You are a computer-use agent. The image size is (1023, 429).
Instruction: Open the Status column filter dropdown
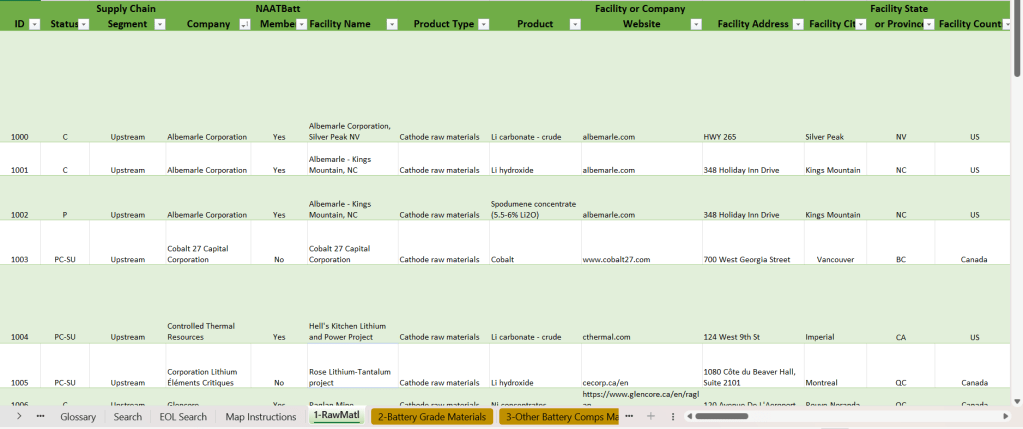86,24
